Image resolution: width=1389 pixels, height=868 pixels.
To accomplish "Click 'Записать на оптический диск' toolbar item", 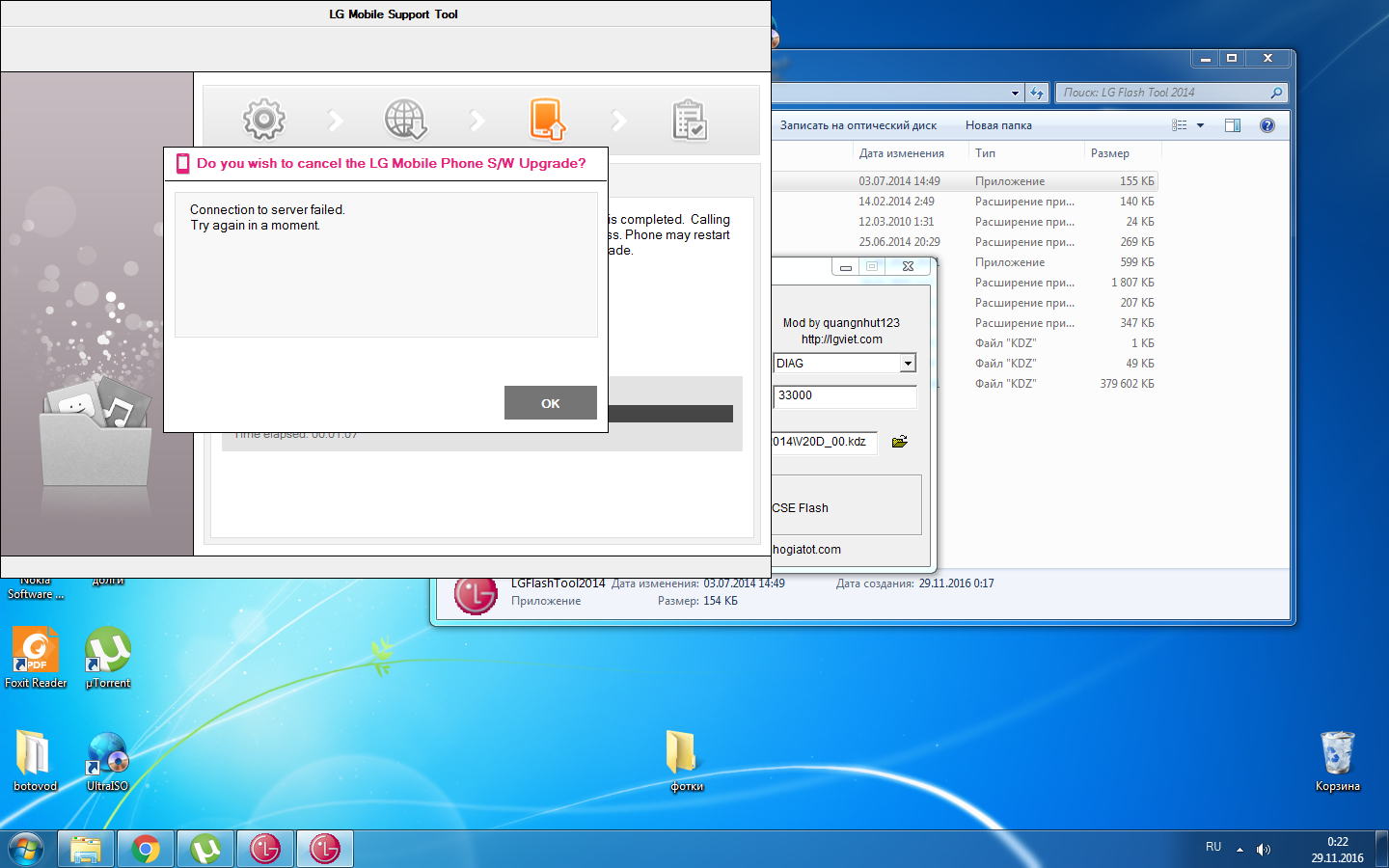I will point(858,125).
